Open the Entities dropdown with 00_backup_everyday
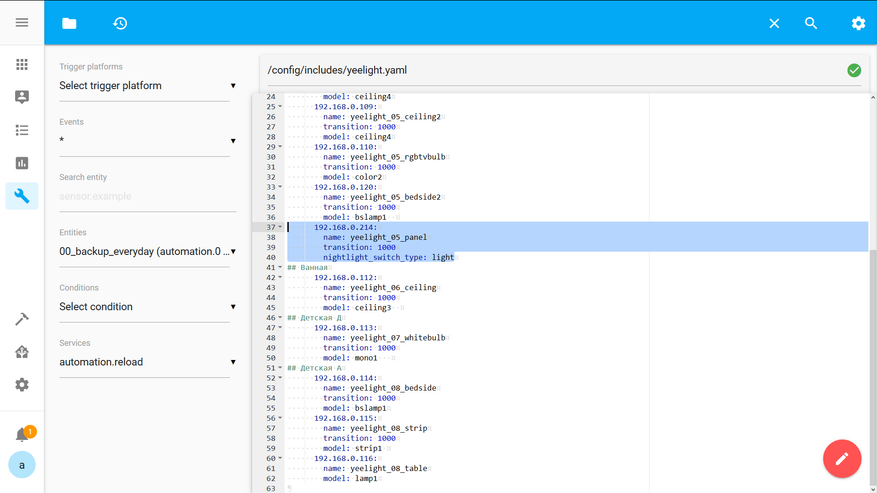877x493 pixels. pyautogui.click(x=148, y=252)
